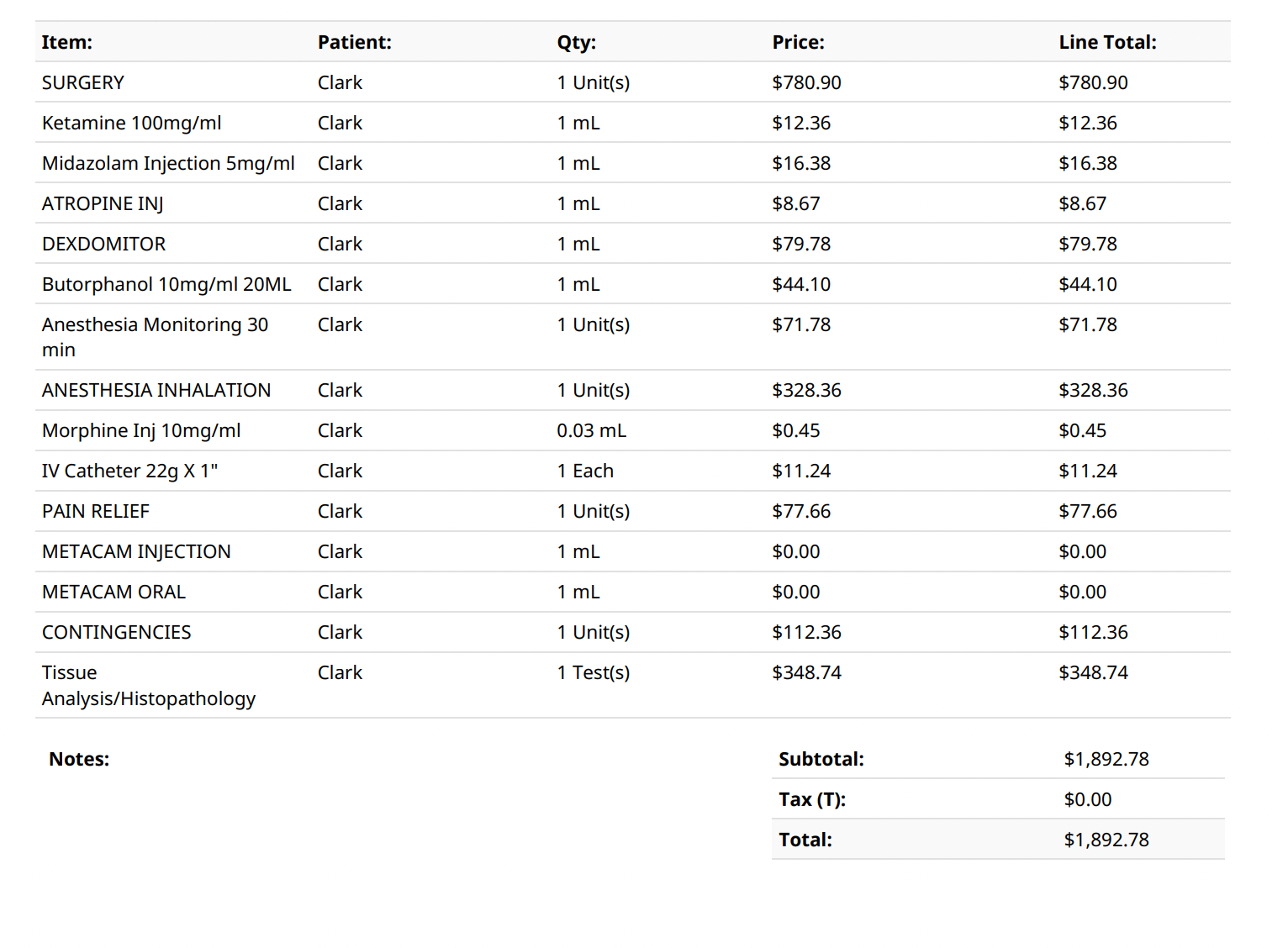Click the DEXDOMITOR line item
The width and height of the screenshot is (1288, 948).
(103, 244)
